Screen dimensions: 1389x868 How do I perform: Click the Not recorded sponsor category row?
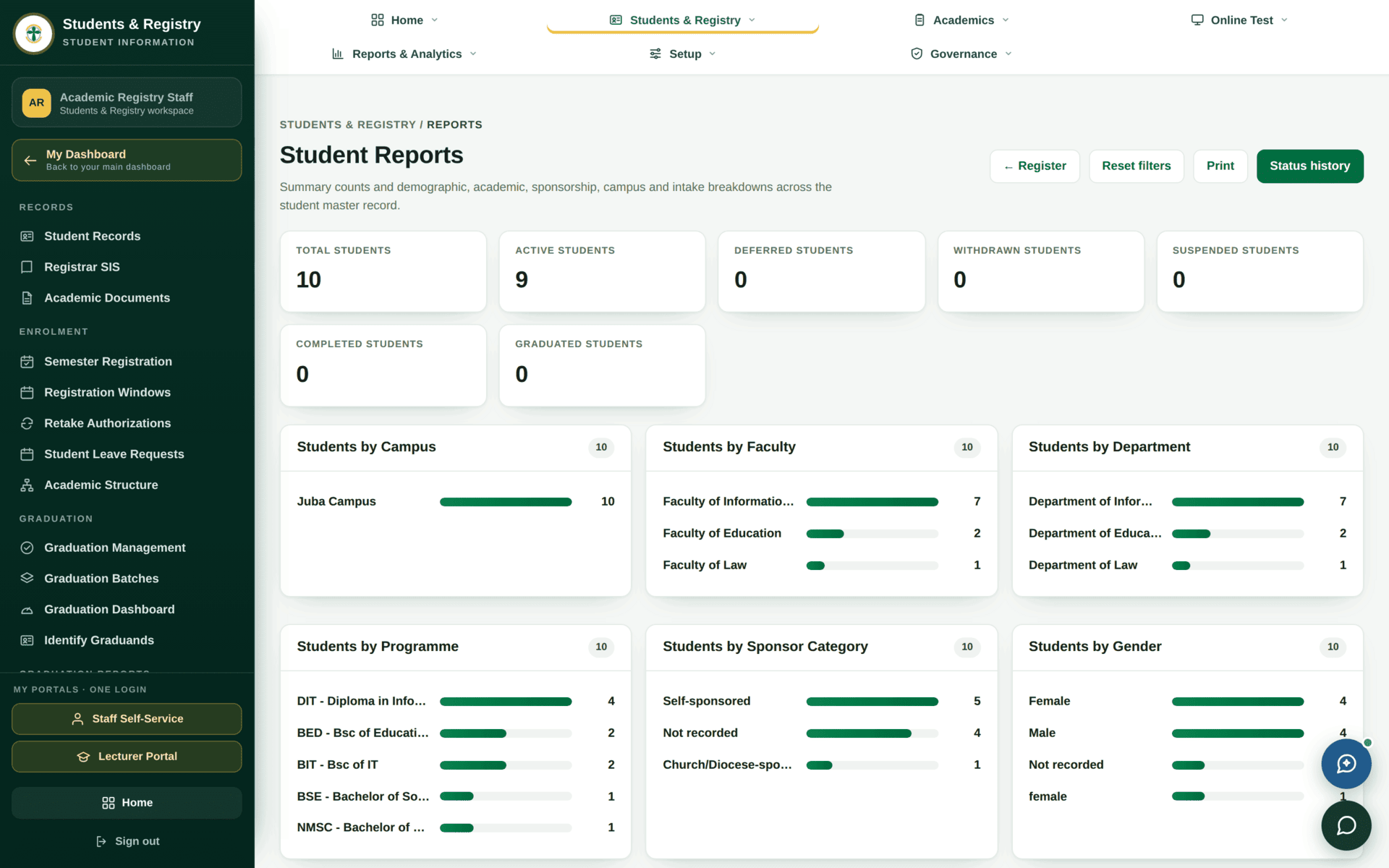822,733
